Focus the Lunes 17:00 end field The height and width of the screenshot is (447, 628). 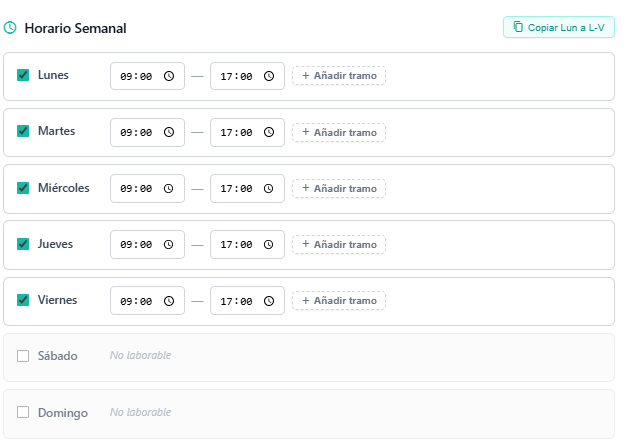coord(247,76)
